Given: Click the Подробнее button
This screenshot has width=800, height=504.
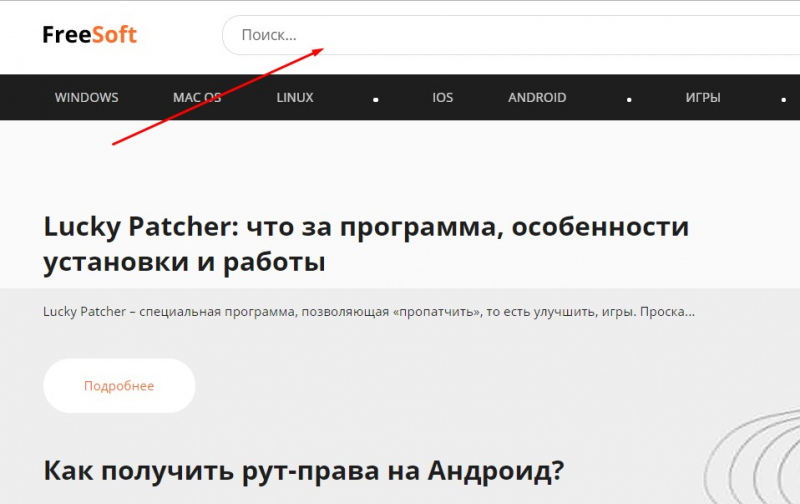Looking at the screenshot, I should (x=119, y=386).
